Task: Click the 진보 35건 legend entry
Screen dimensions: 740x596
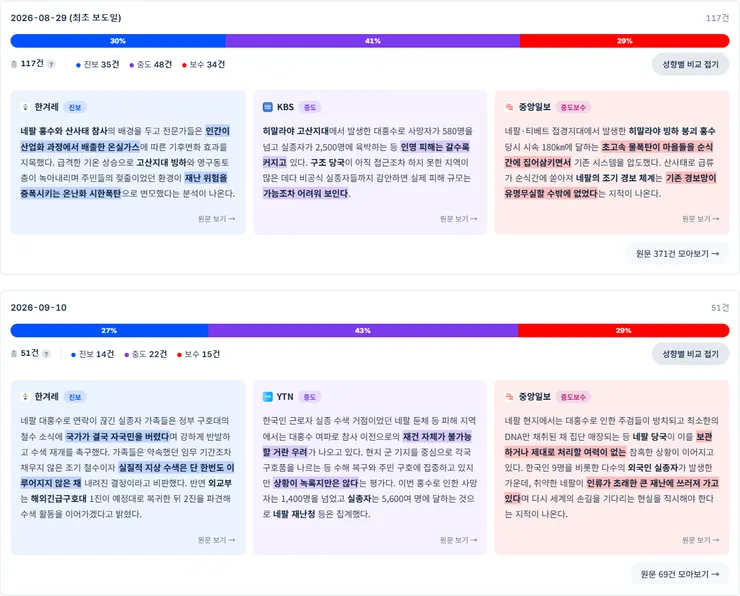Action: (97, 65)
